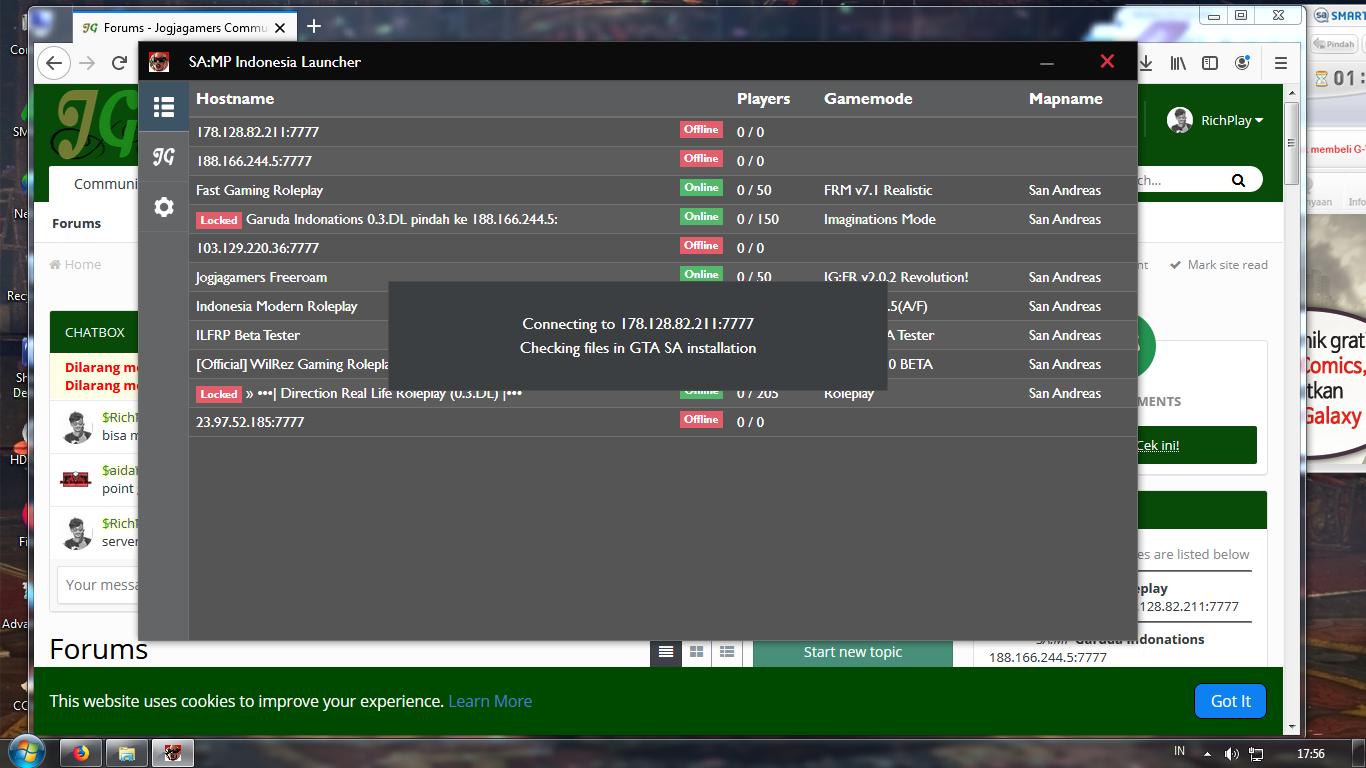Select the Forums - Jogjagamers Firefox tab

[185, 27]
